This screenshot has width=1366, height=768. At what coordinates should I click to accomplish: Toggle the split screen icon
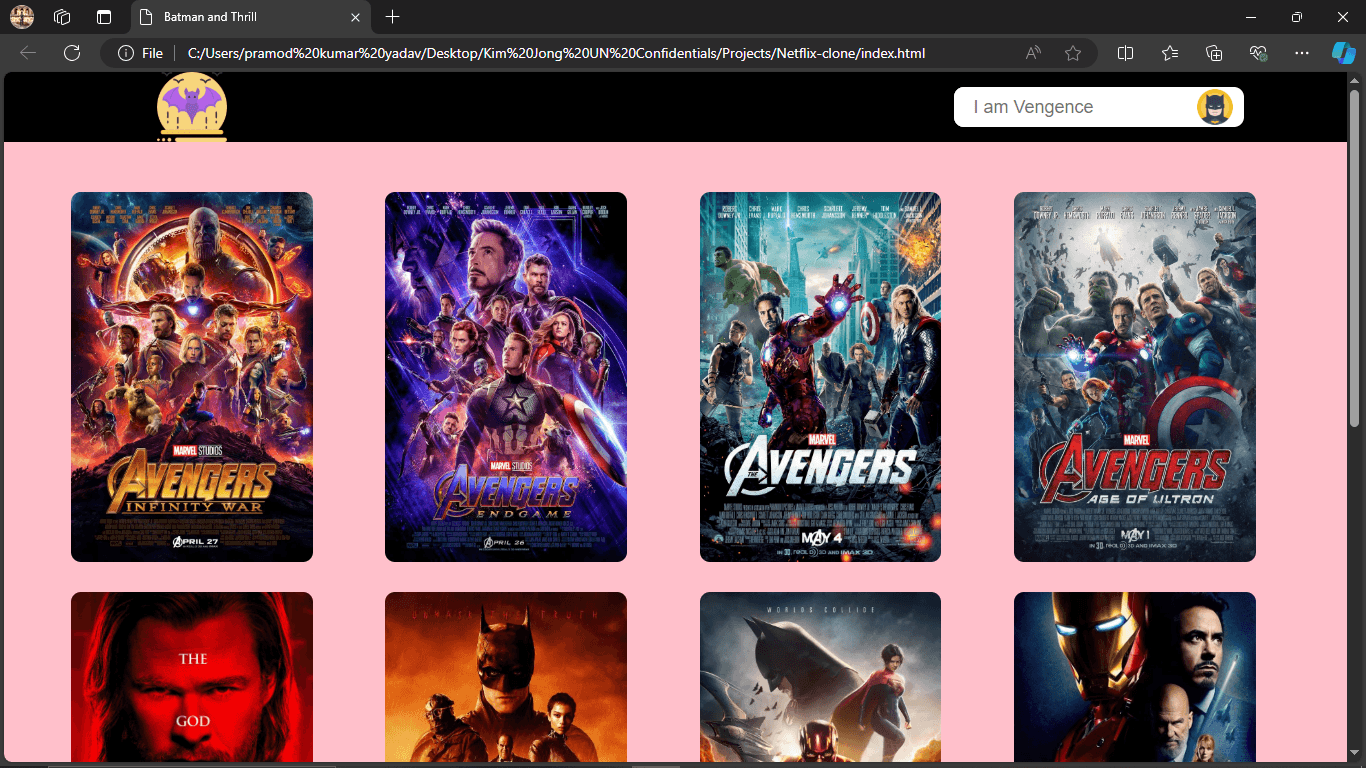tap(1125, 53)
